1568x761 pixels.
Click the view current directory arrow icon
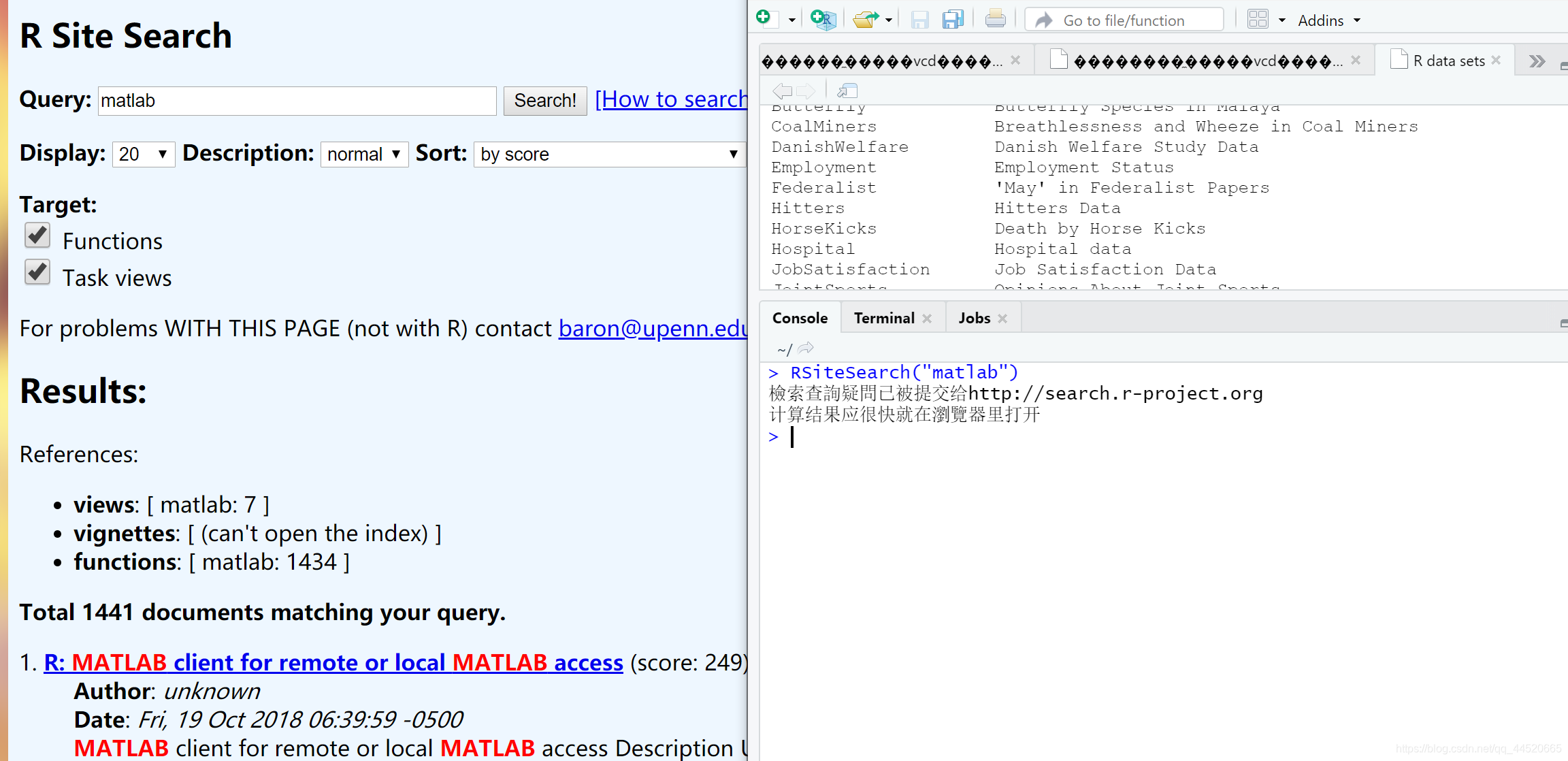click(806, 349)
